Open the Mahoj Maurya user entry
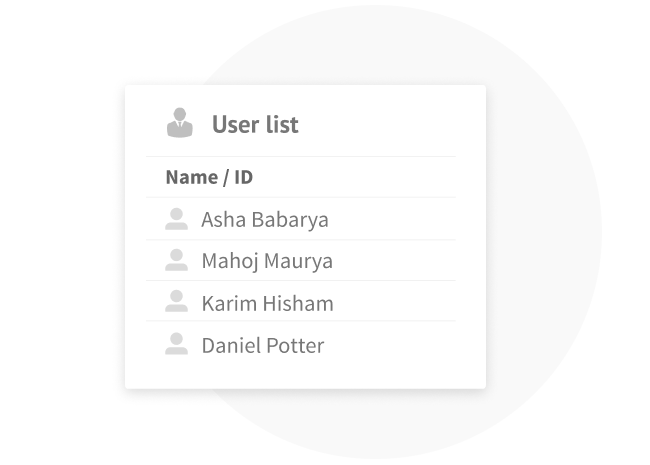The width and height of the screenshot is (650, 465). [x=267, y=261]
